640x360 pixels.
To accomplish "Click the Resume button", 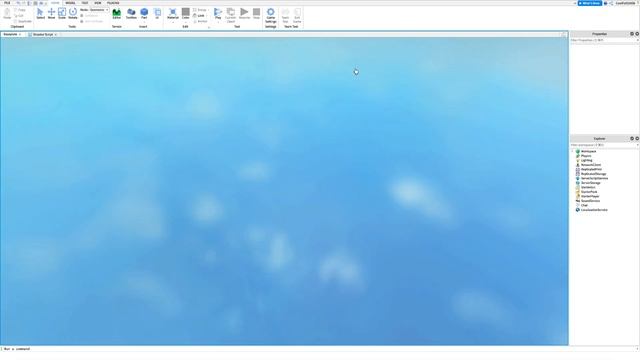I will 244,13.
